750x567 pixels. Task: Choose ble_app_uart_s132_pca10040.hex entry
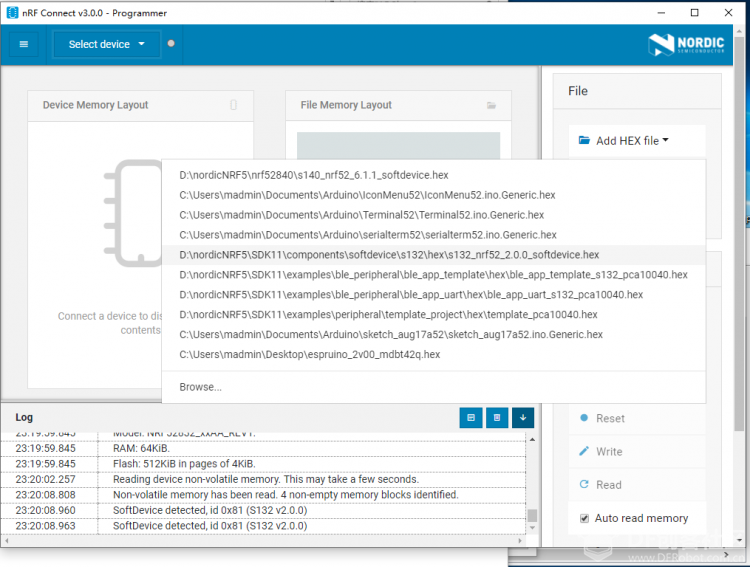point(434,295)
